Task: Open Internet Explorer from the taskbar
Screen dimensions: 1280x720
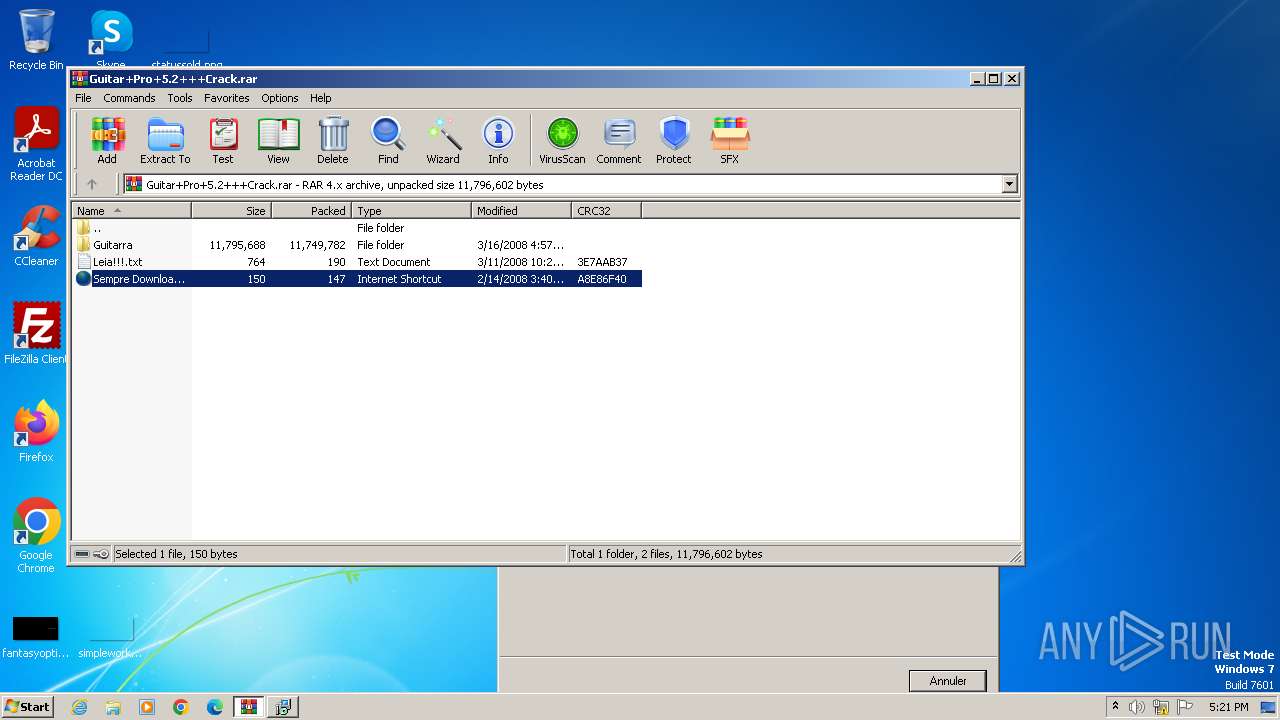Action: (79, 707)
